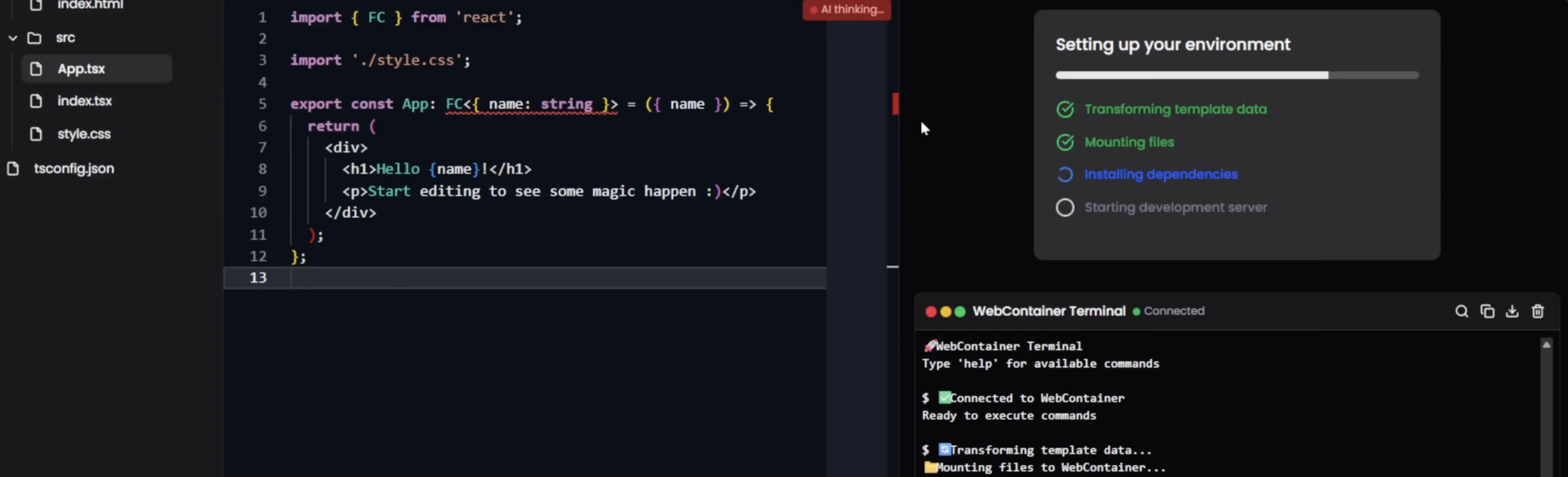Click the src folder icon
1568x477 pixels.
point(34,38)
